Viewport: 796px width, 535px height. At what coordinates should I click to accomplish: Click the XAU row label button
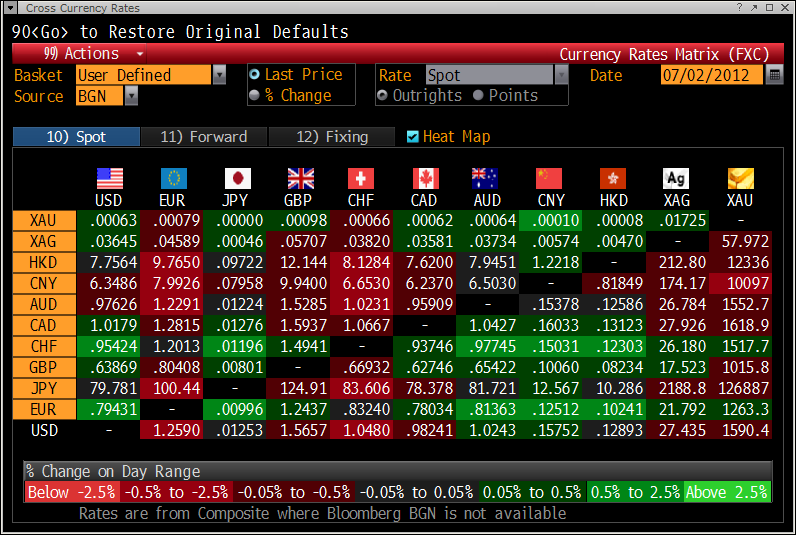[x=43, y=220]
